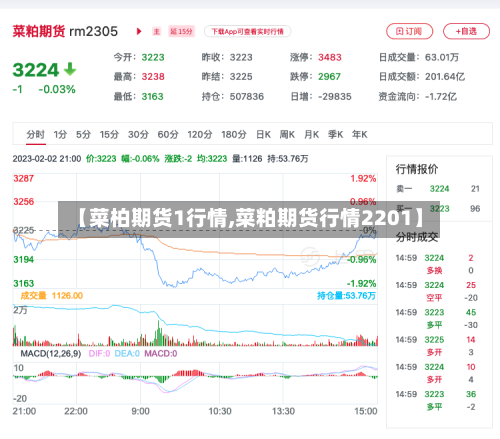The height and width of the screenshot is (439, 500).
Task: Click the 资金流向 value -1.72亿
Action: (x=441, y=97)
